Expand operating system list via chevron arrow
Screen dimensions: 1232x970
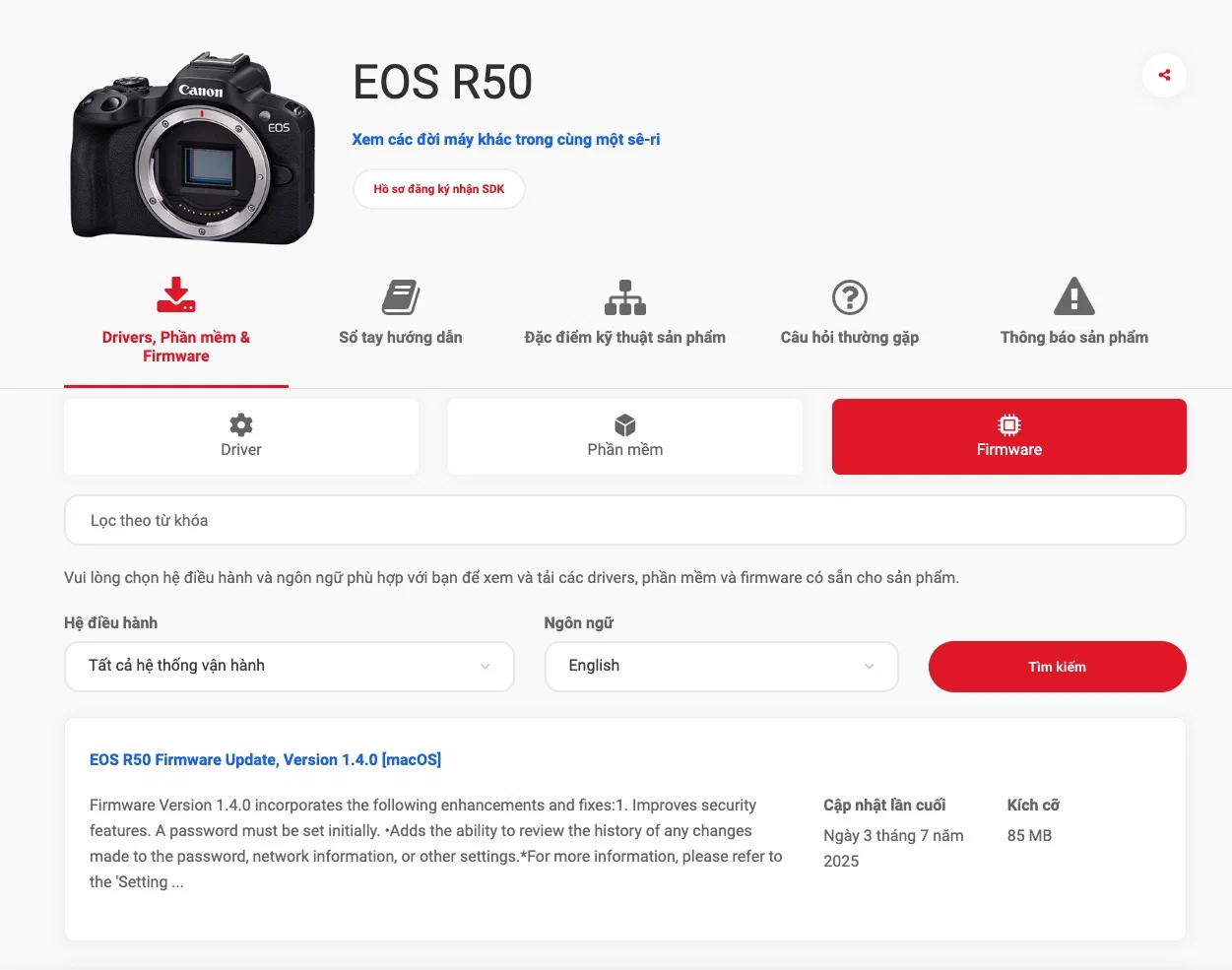coord(485,667)
